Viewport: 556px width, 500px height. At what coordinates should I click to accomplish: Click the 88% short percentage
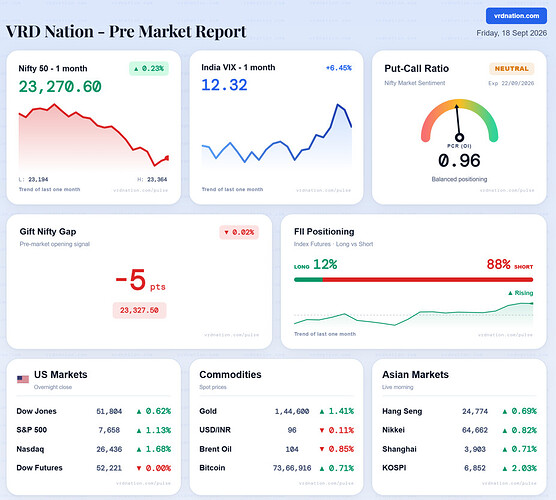coord(498,264)
